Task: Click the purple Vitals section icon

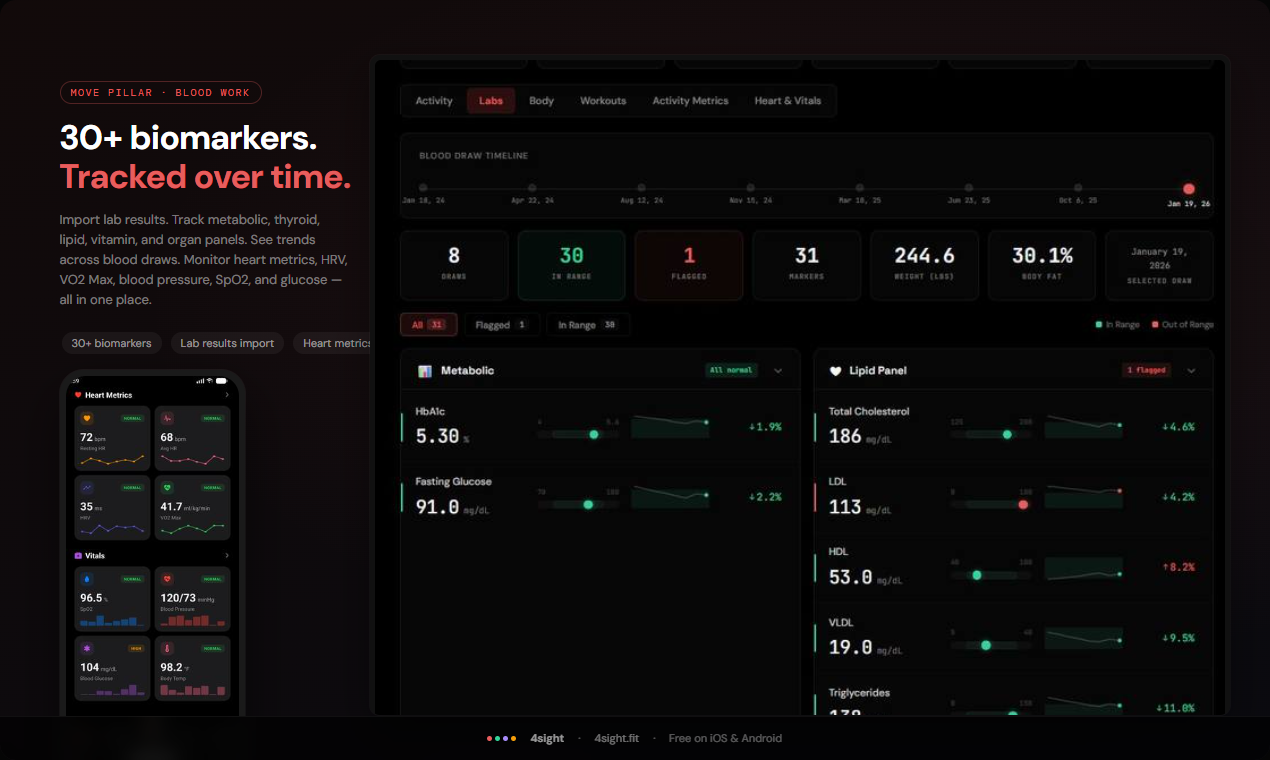Action: [x=78, y=555]
